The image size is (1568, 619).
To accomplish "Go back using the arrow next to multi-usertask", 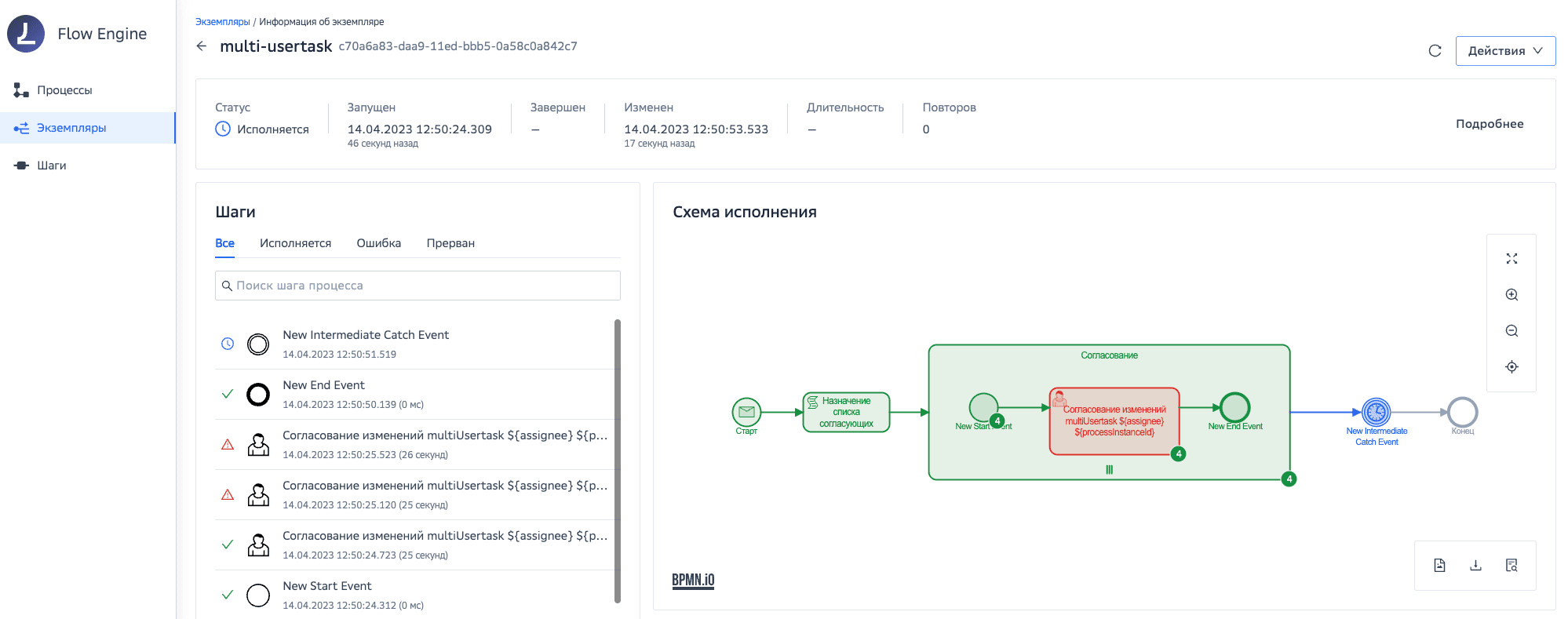I will [x=202, y=46].
